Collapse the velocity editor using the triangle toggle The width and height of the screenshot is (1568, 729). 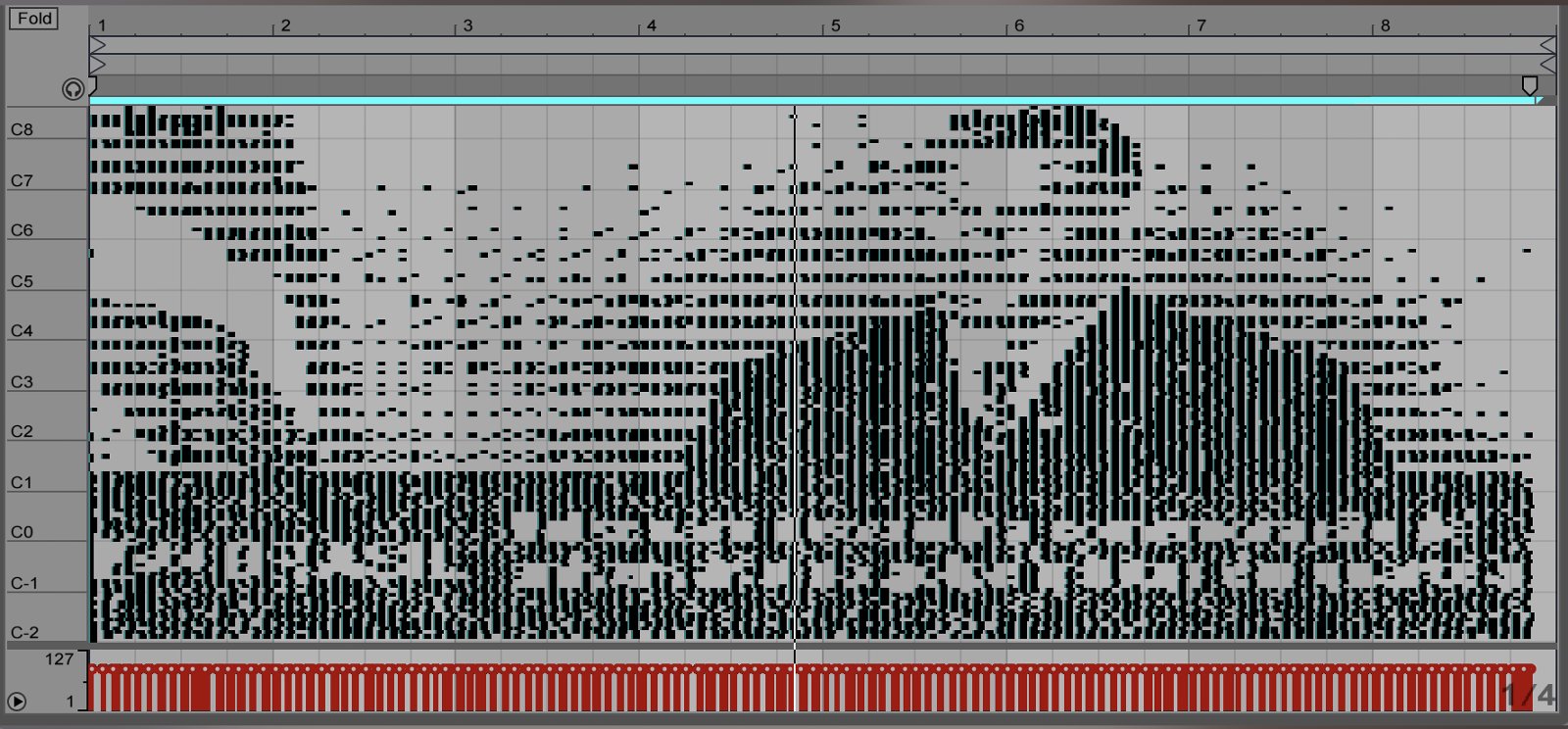click(18, 702)
